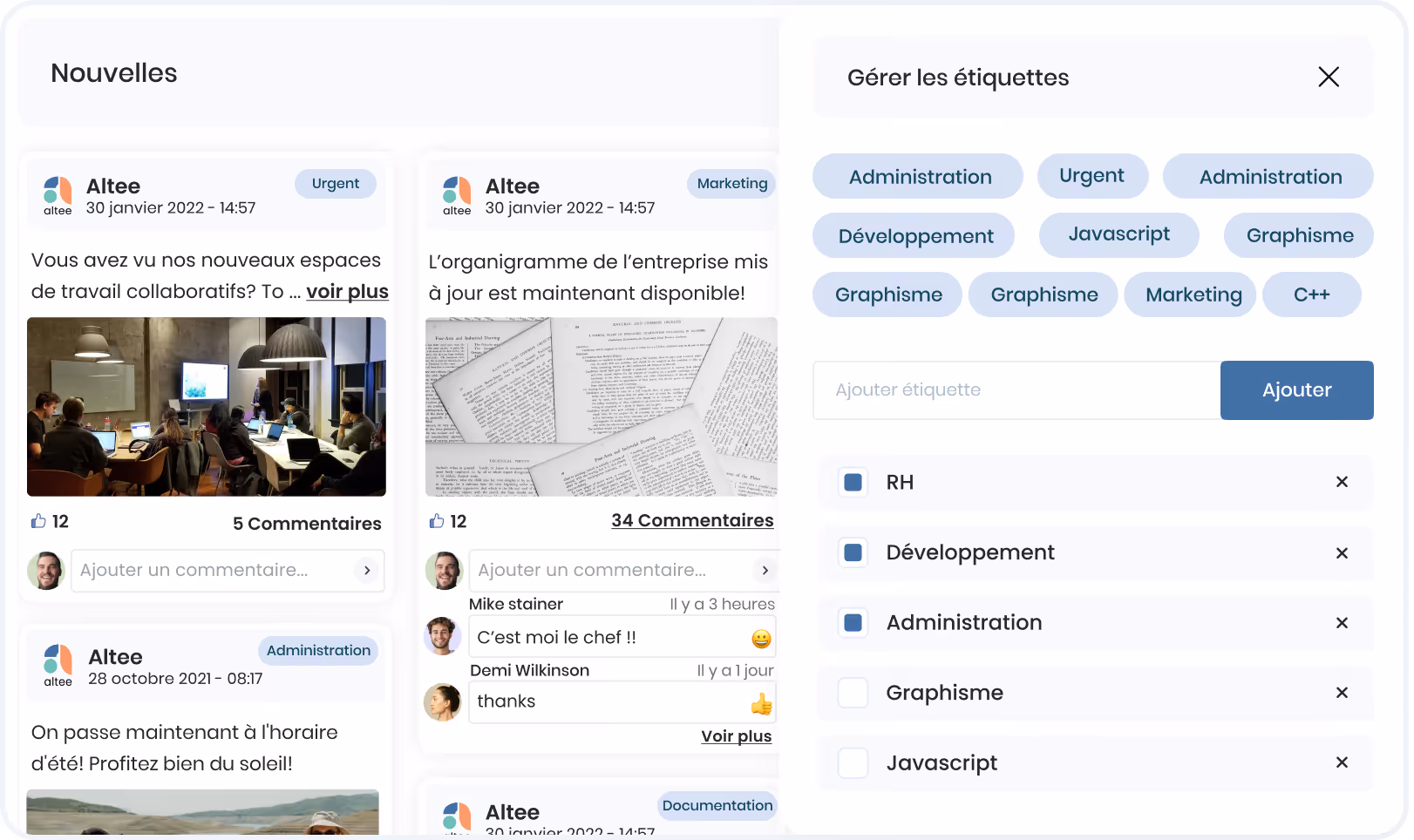1414x840 pixels.
Task: Click the Administration tag on the 28 octobre post
Action: (318, 651)
